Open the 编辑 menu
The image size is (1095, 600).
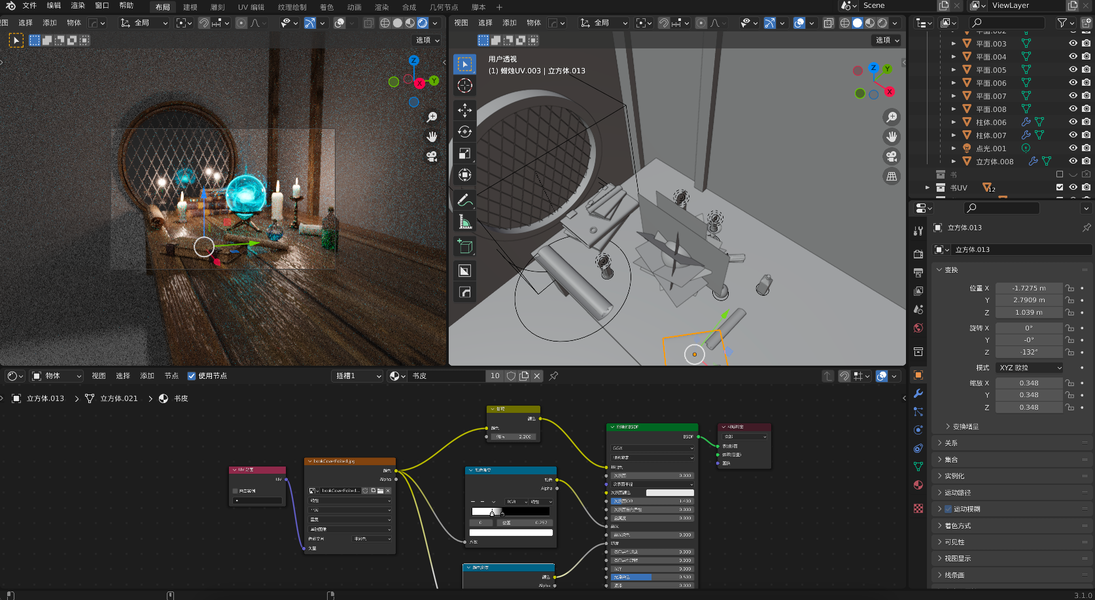[x=54, y=6]
